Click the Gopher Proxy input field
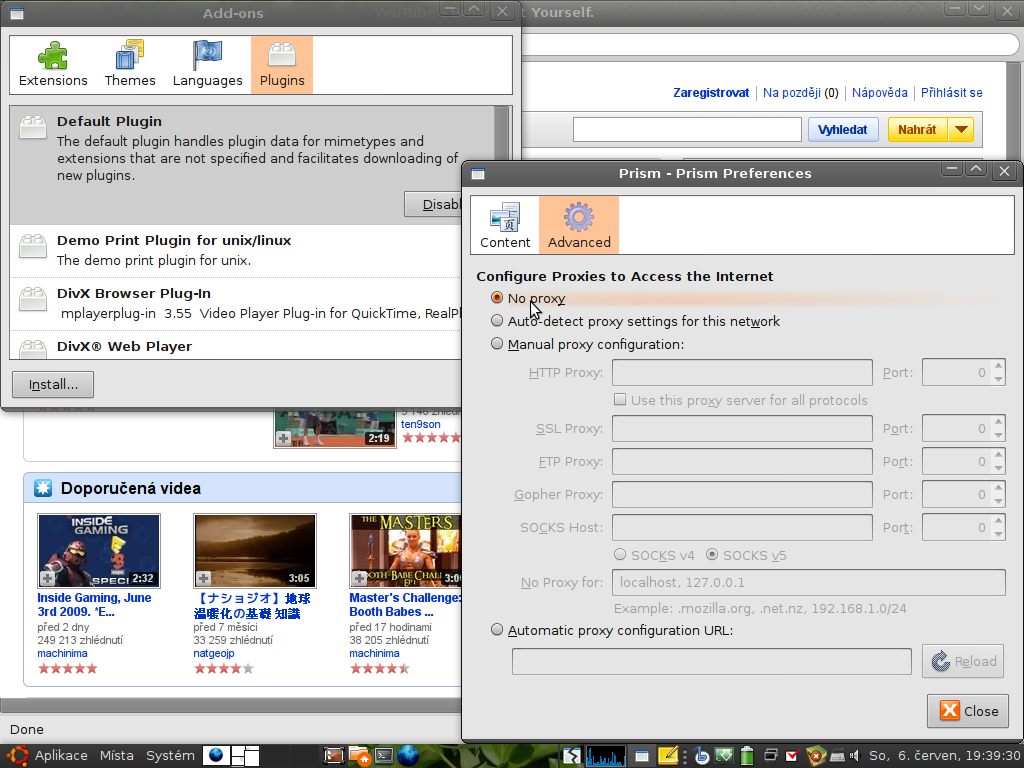This screenshot has height=768, width=1024. (742, 494)
